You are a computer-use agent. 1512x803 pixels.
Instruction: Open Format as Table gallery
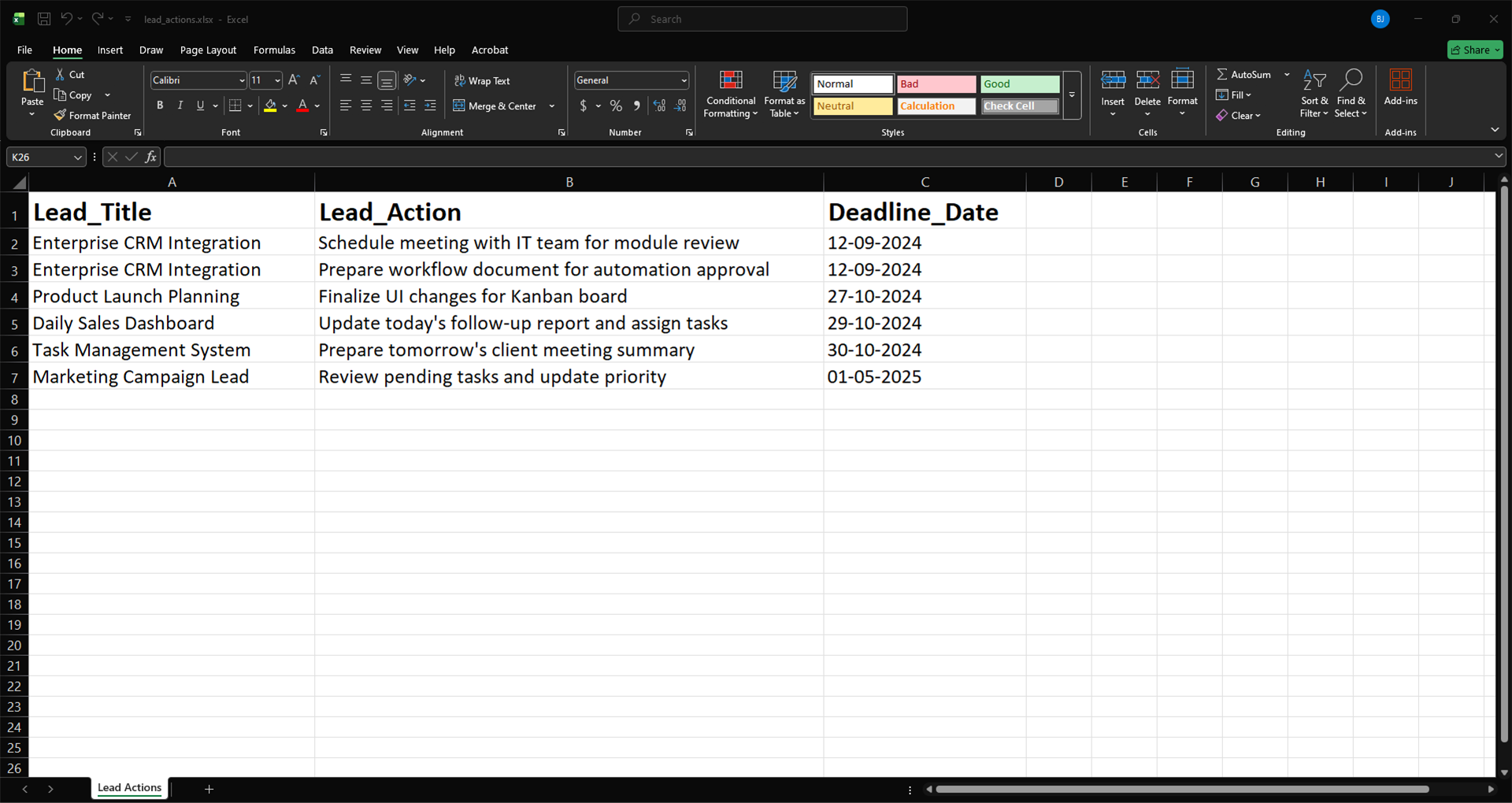(x=784, y=80)
